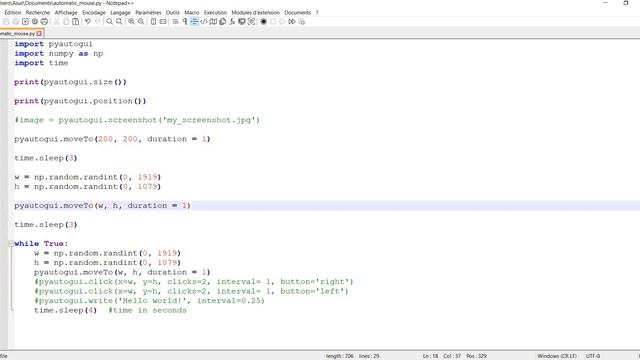Viewport: 640px width, 360px height.
Task: Click the Paste clipboard toolbar icon
Action: pos(76,22)
